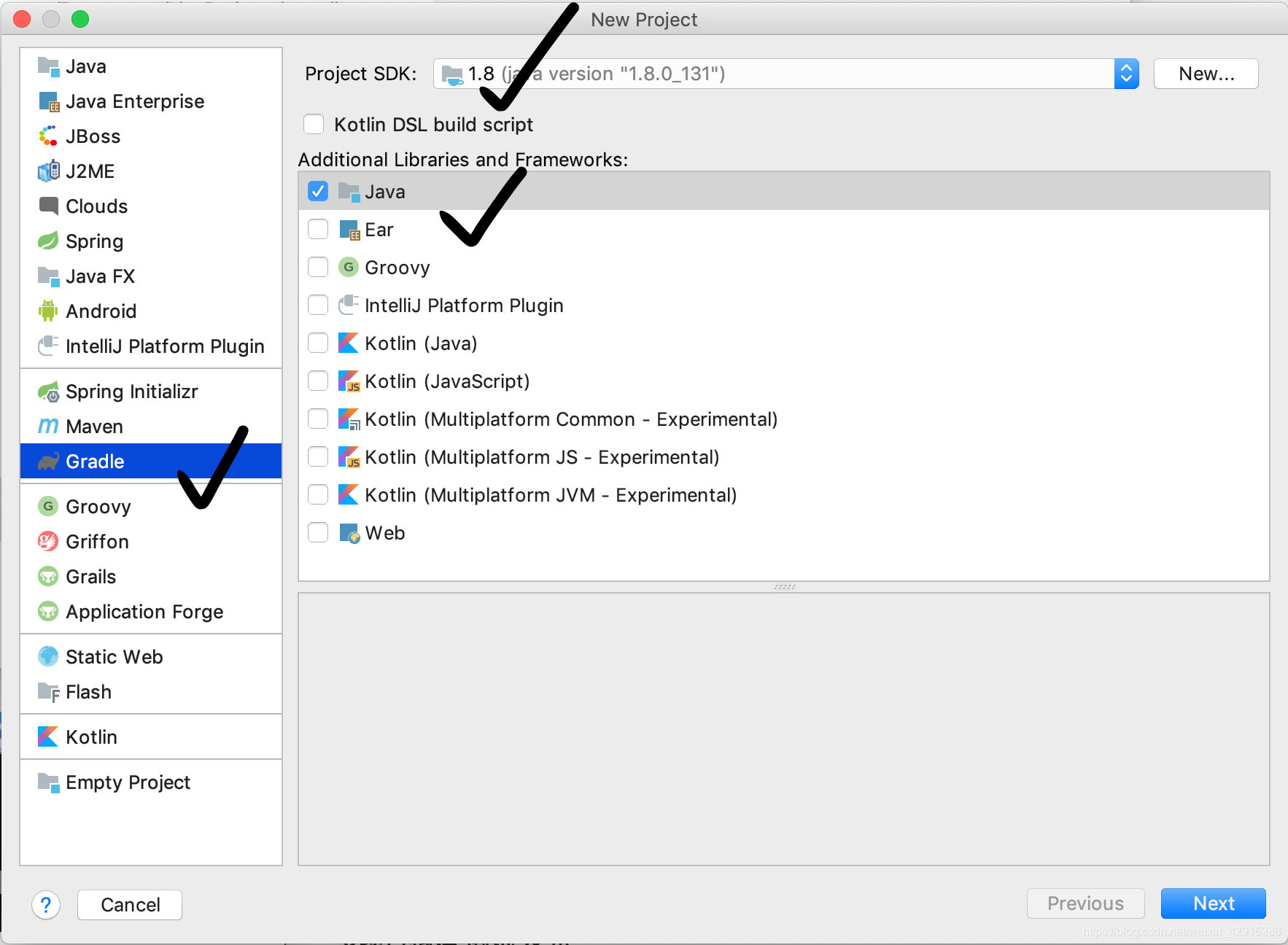Click IntelliJ Platform Plugin icon in sidebar

48,346
